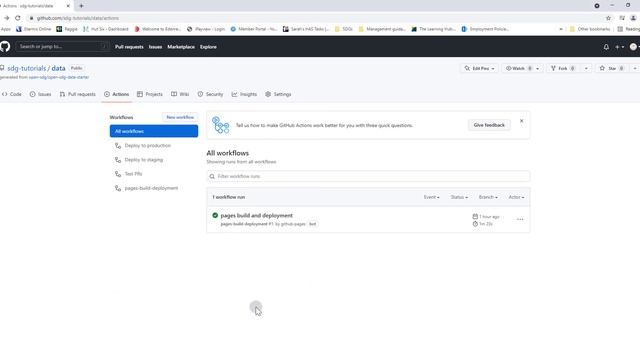Switch to the repository Pull requests tab

click(x=78, y=94)
